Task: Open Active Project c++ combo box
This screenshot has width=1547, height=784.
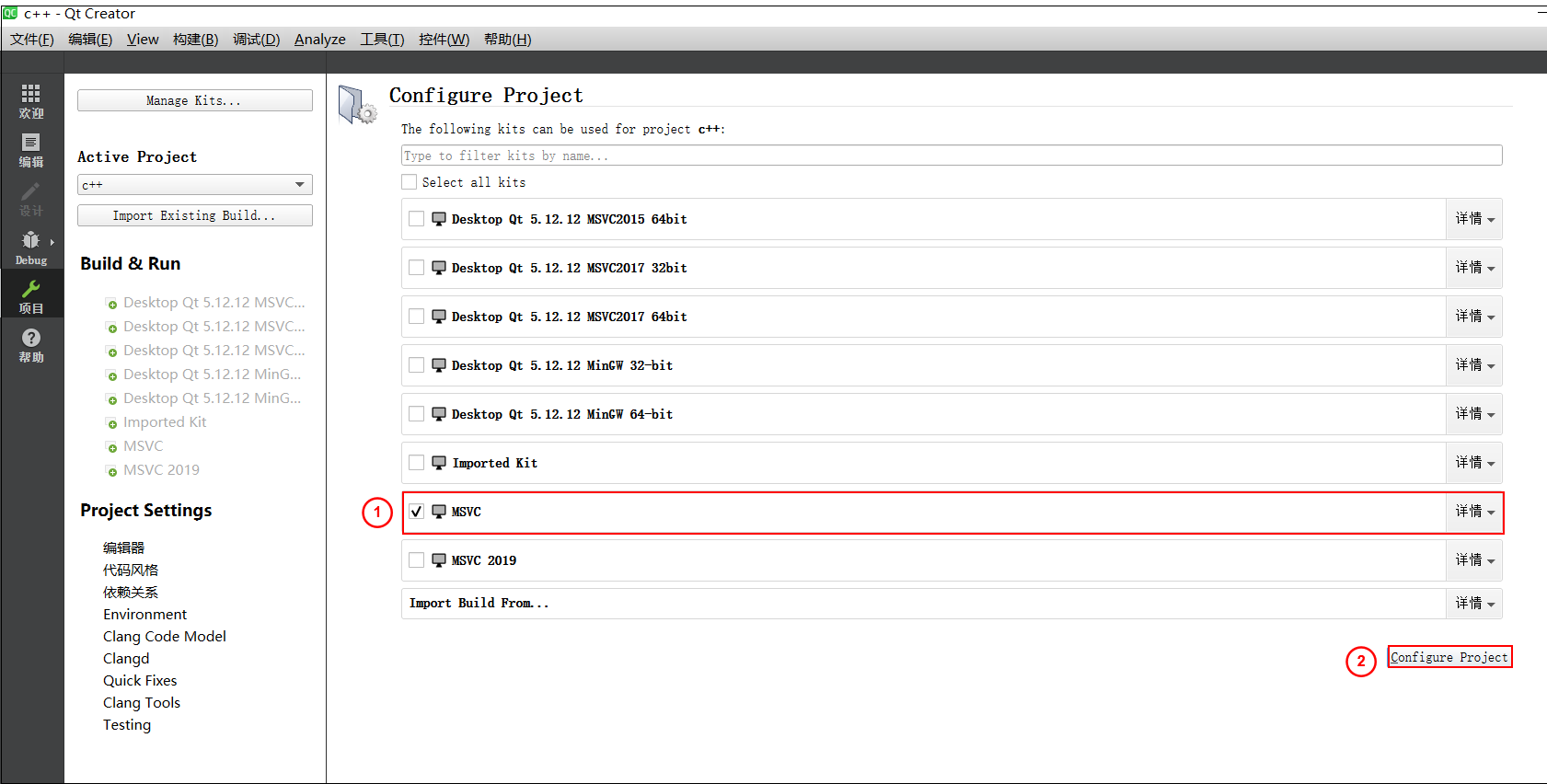Action: 195,185
